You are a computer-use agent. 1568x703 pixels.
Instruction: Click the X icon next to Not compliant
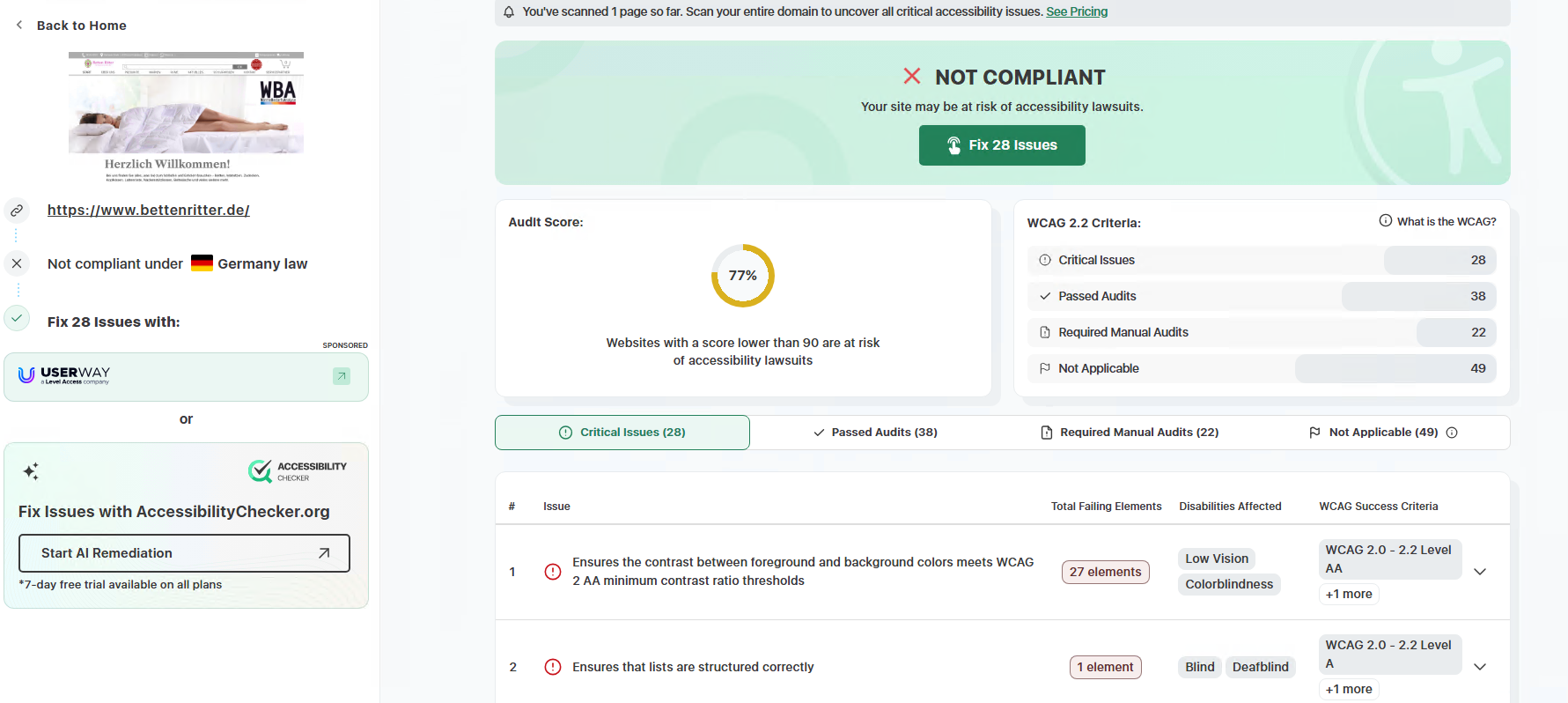coord(17,263)
